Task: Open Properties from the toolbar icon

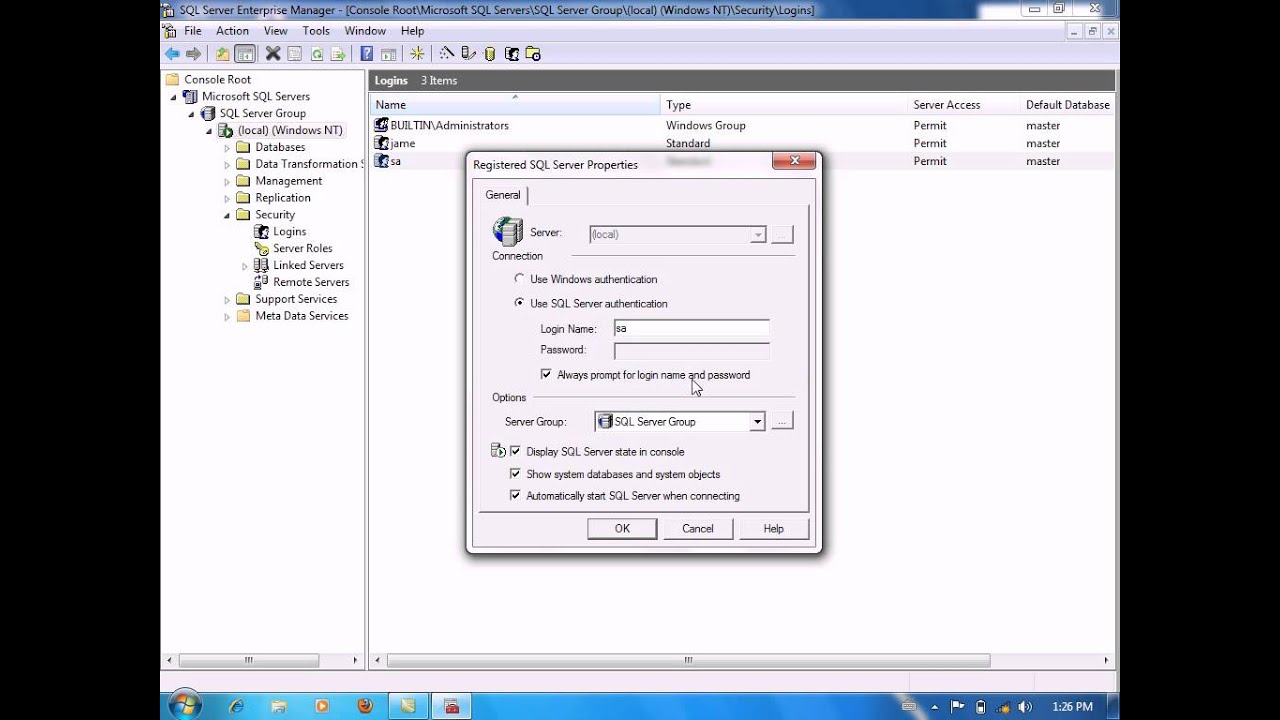Action: point(294,54)
